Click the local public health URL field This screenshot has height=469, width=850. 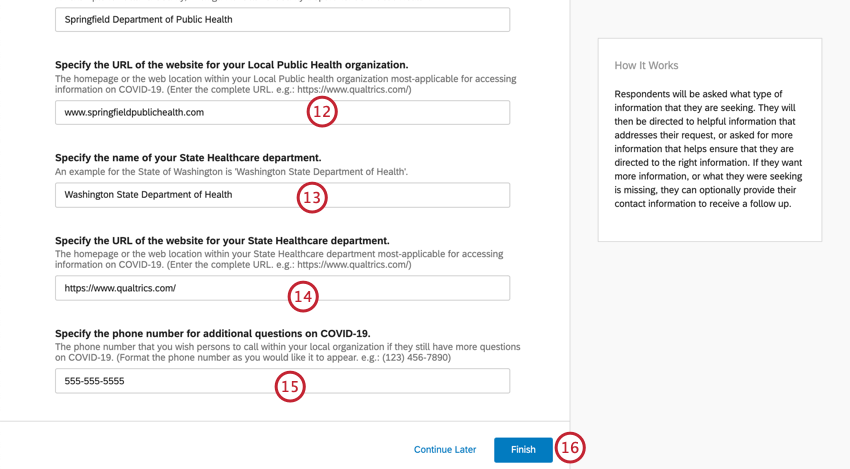[x=282, y=112]
